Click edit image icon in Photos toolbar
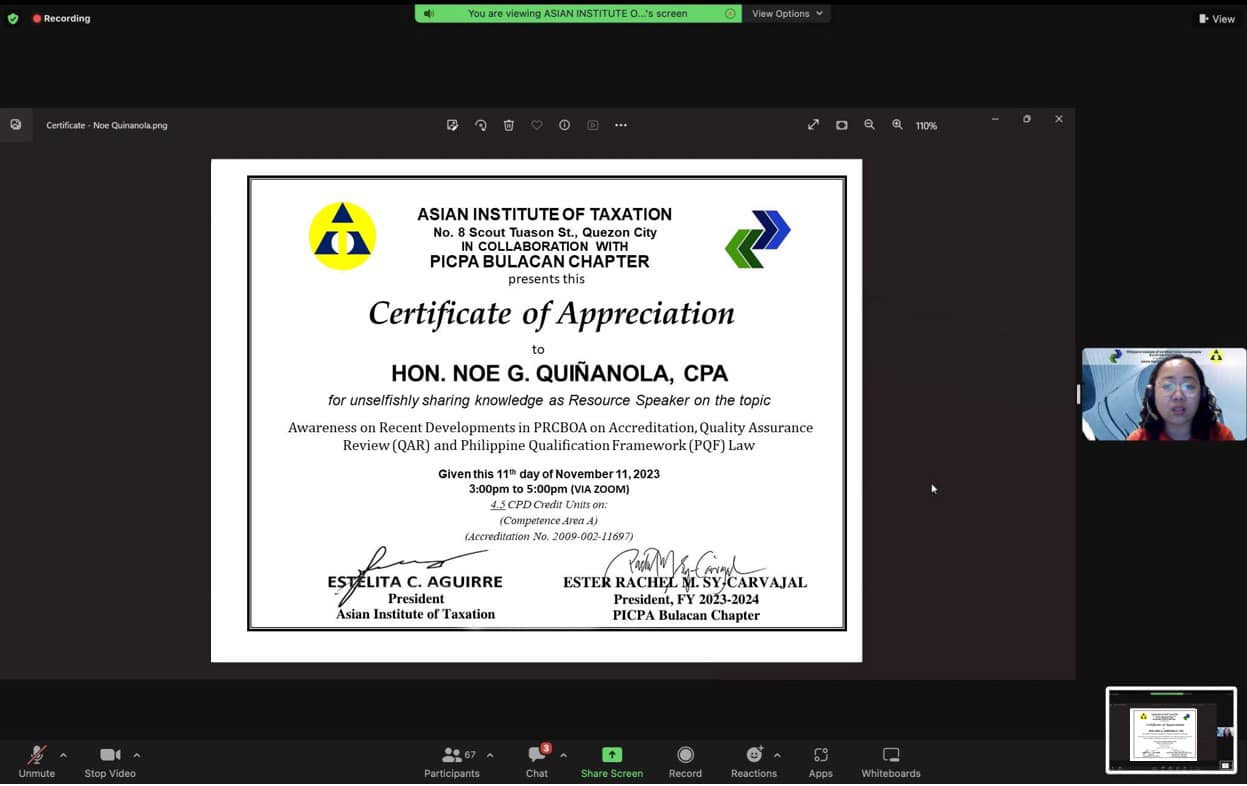 [x=452, y=125]
